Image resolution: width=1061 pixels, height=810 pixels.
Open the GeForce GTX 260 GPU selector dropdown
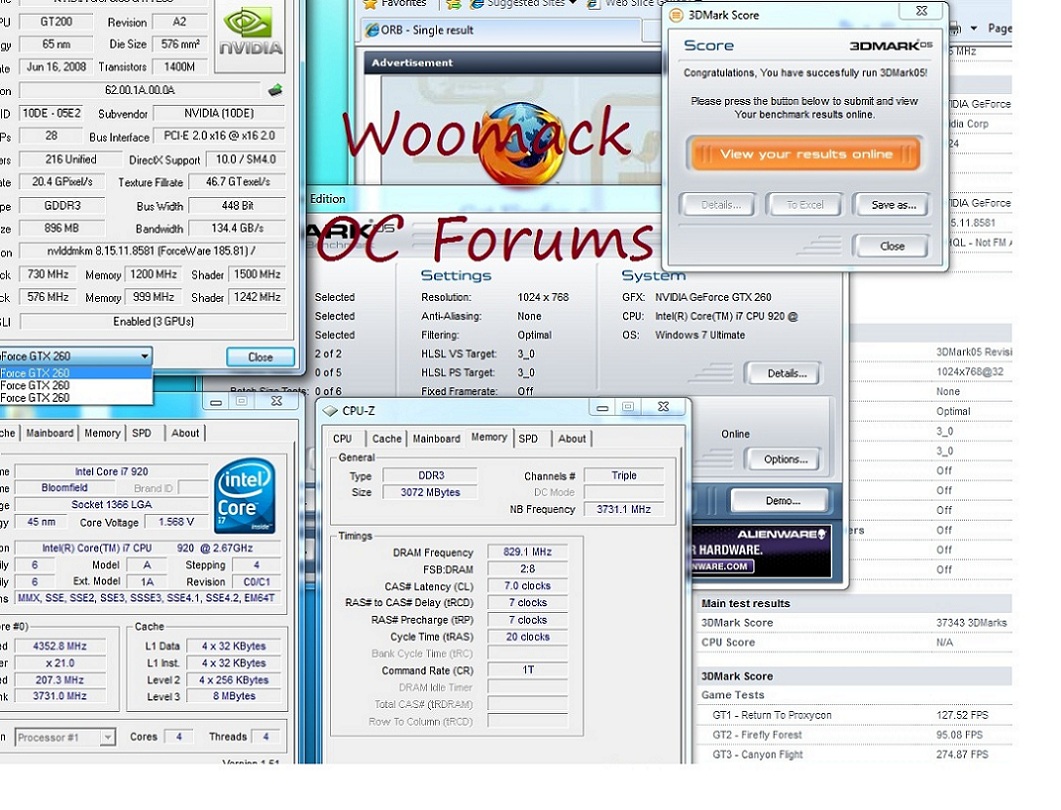(x=144, y=356)
